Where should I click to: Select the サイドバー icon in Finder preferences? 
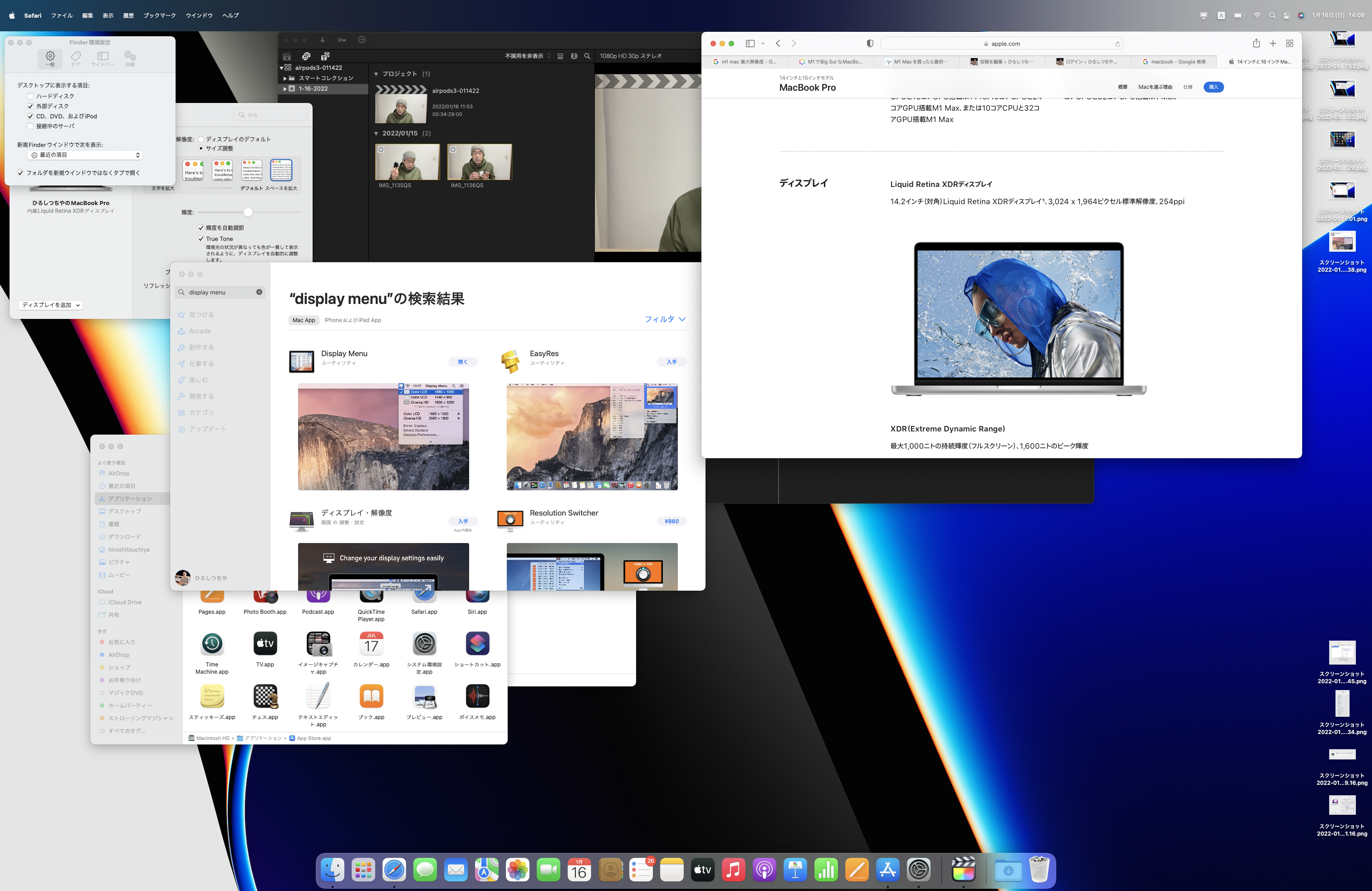(103, 58)
